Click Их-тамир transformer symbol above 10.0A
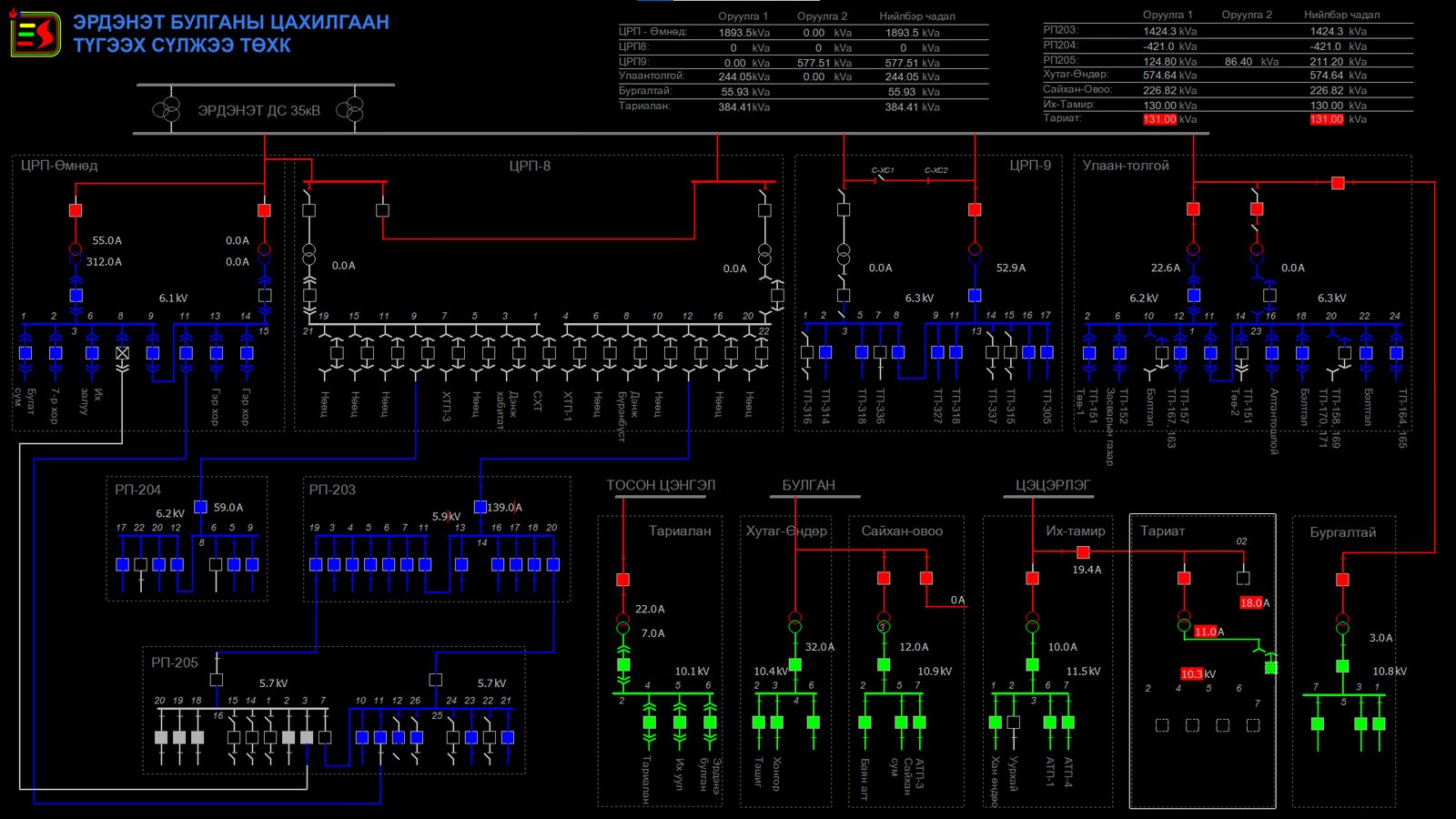Screen dimensions: 1456x819 pyautogui.click(x=1032, y=622)
